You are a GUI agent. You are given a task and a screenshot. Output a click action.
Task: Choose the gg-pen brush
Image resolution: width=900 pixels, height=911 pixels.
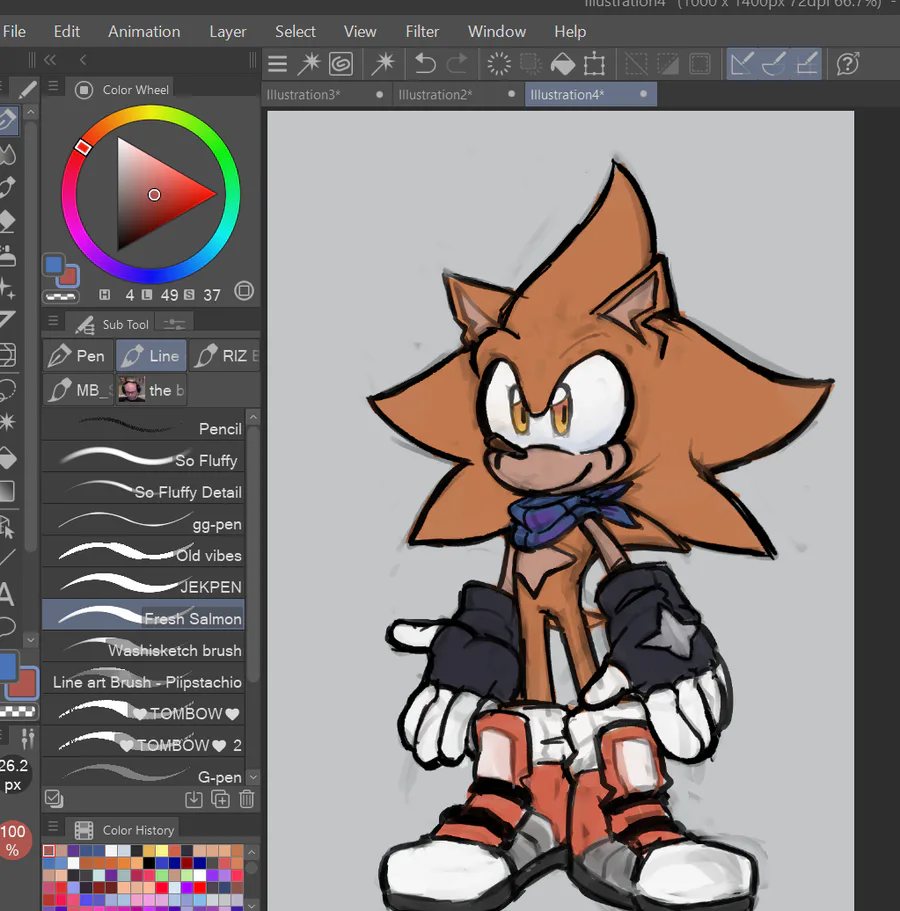143,520
